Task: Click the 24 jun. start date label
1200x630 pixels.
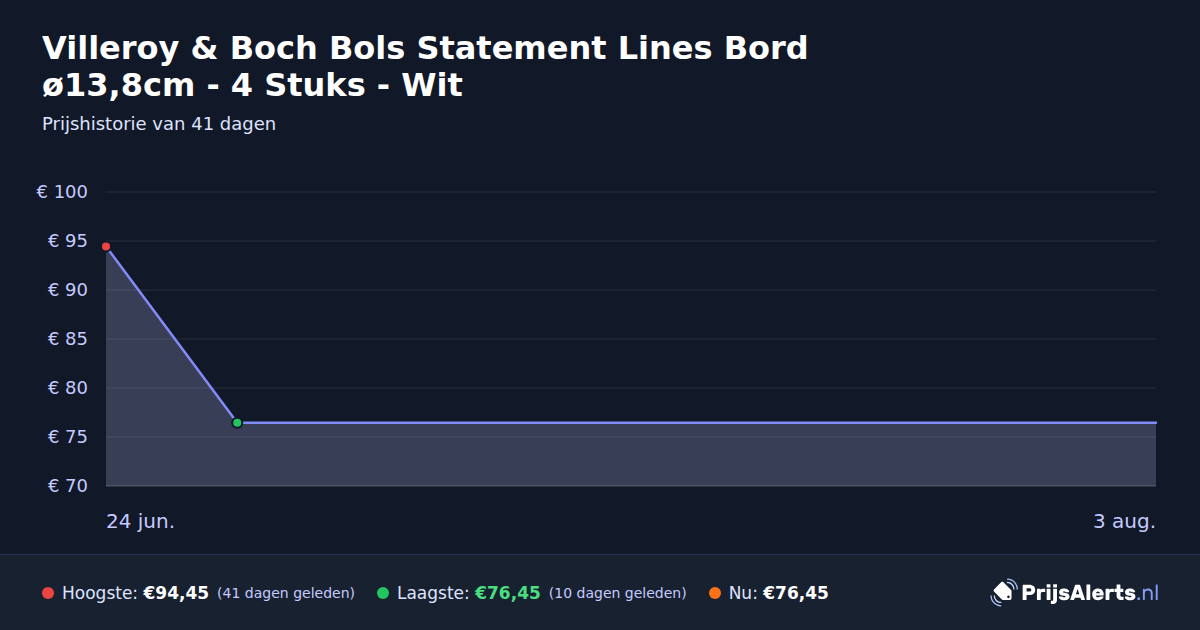Action: click(141, 522)
